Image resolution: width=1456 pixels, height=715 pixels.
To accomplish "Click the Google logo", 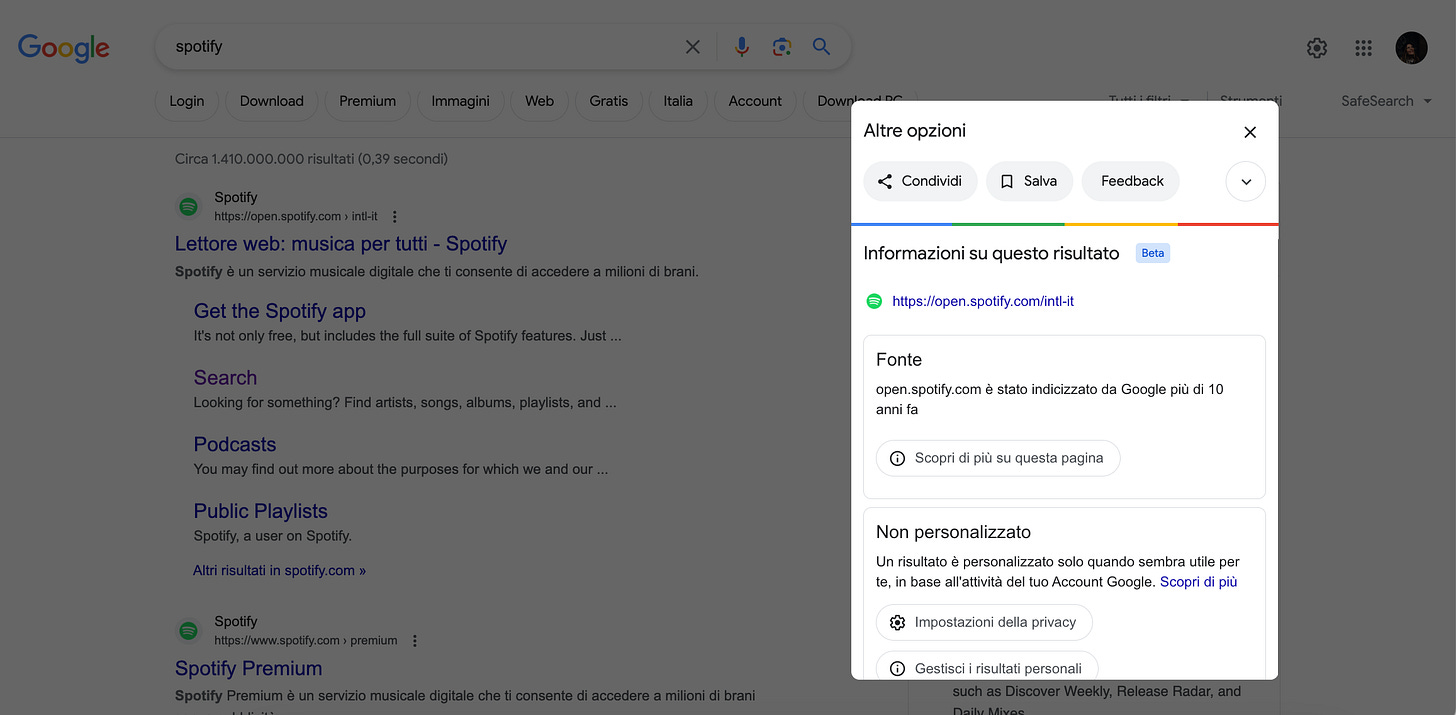I will (64, 47).
